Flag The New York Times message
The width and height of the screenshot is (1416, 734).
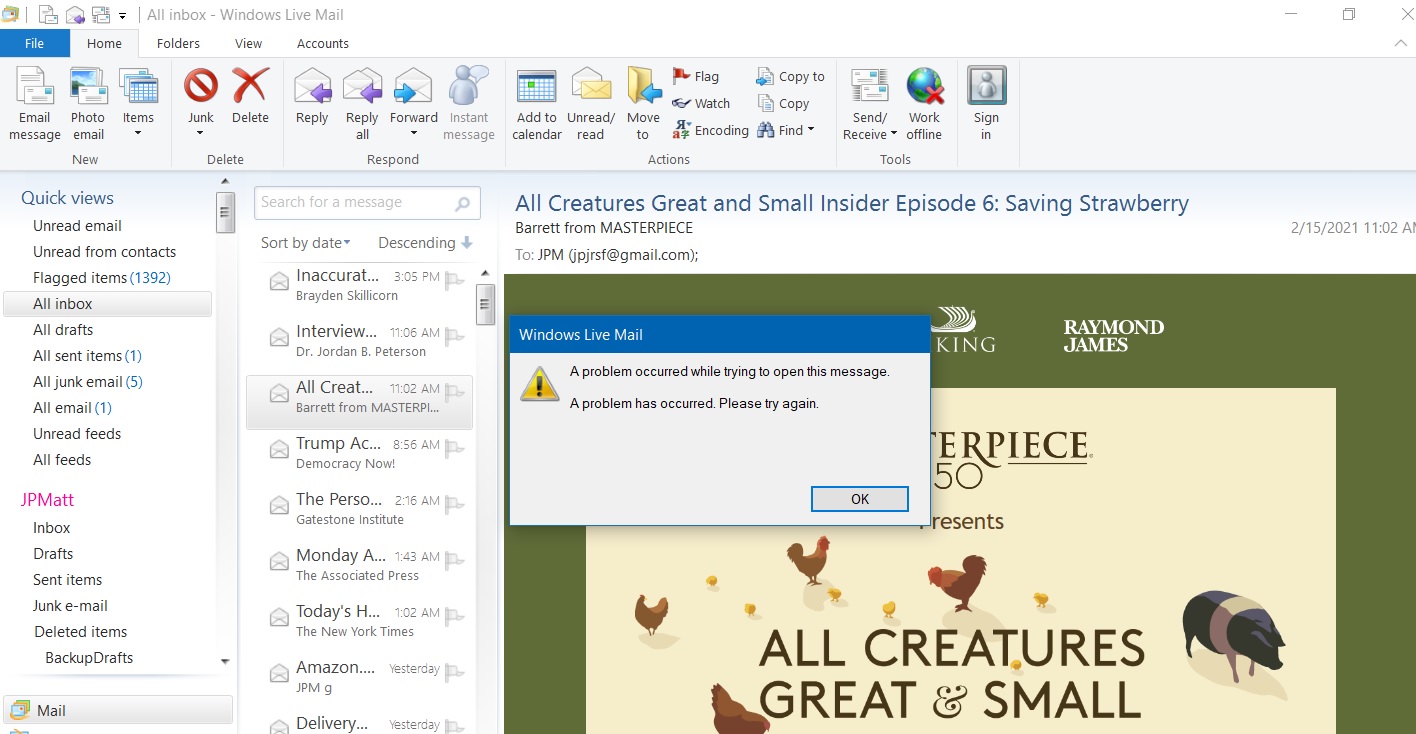click(x=455, y=616)
